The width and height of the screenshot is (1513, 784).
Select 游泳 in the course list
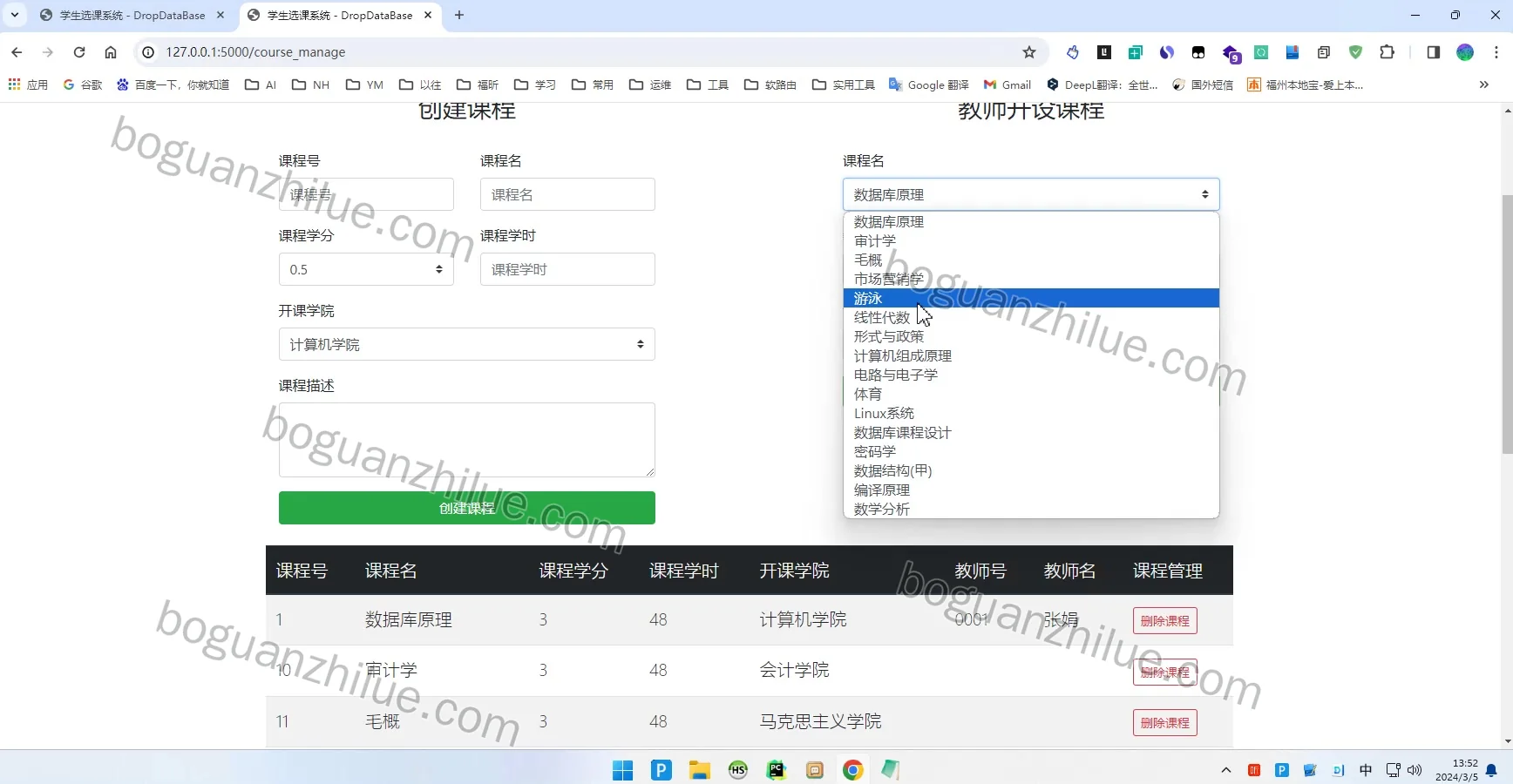tap(1031, 298)
